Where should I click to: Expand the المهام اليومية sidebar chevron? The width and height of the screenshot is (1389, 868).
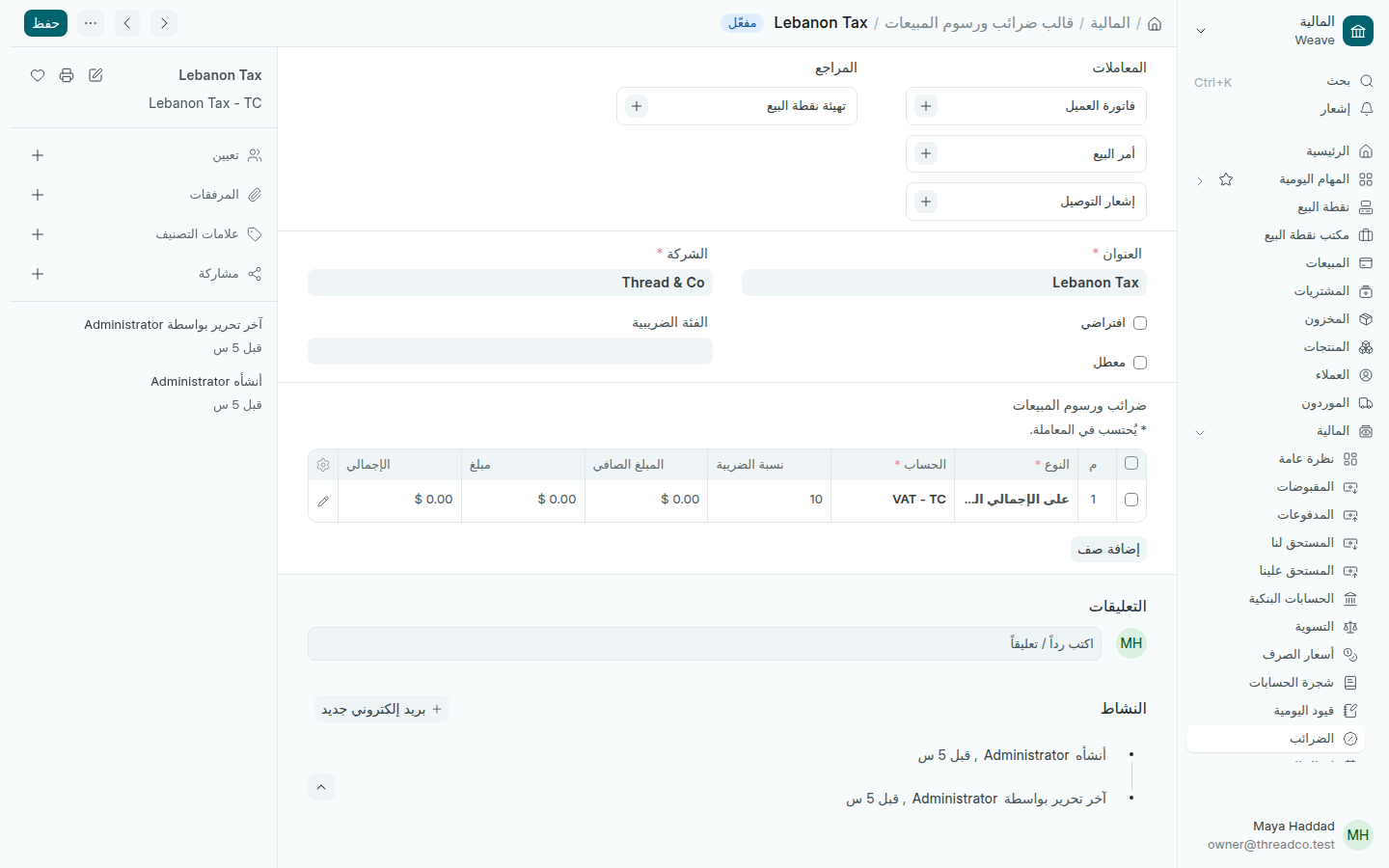tap(1200, 180)
